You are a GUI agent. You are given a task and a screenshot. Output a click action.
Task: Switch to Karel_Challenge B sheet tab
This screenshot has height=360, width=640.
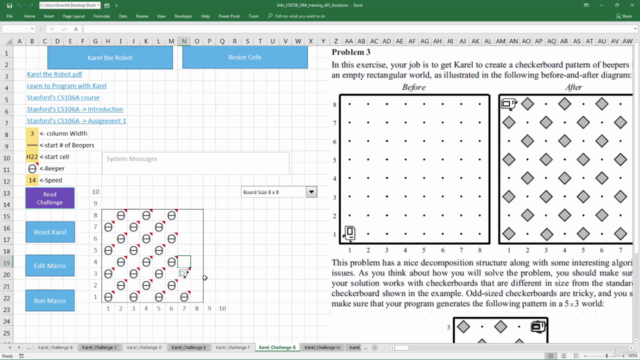(55, 348)
